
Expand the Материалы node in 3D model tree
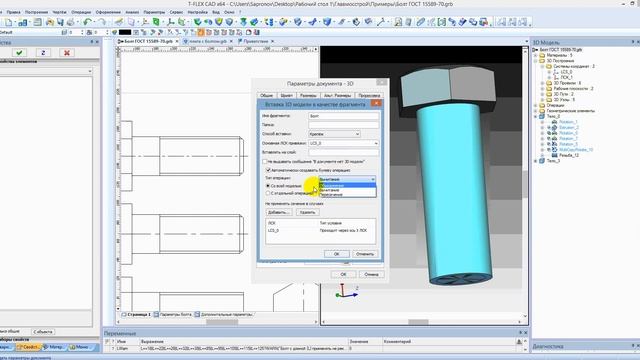536,55
